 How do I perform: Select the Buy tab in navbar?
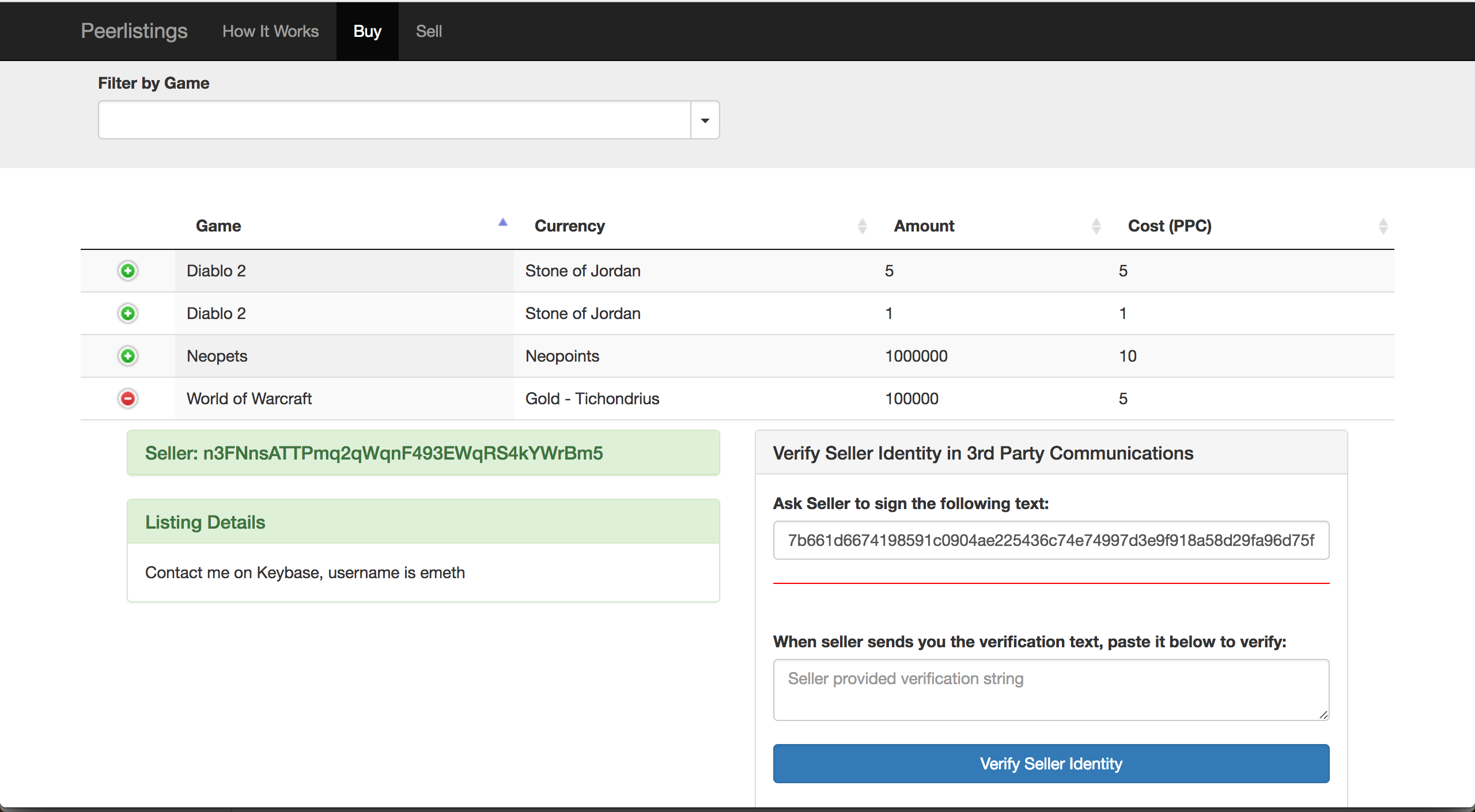367,31
